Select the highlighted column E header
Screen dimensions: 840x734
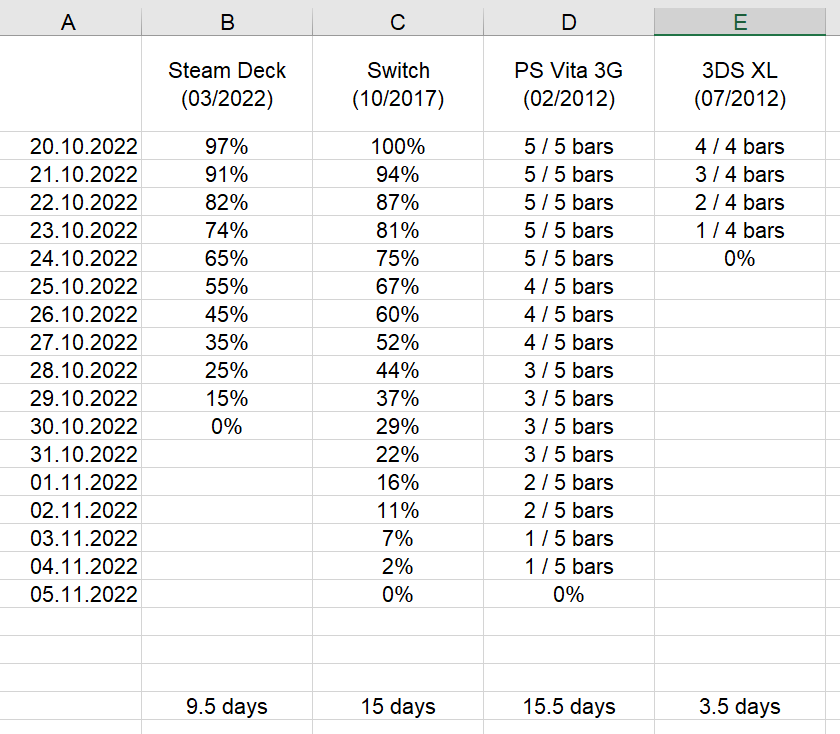coord(740,22)
